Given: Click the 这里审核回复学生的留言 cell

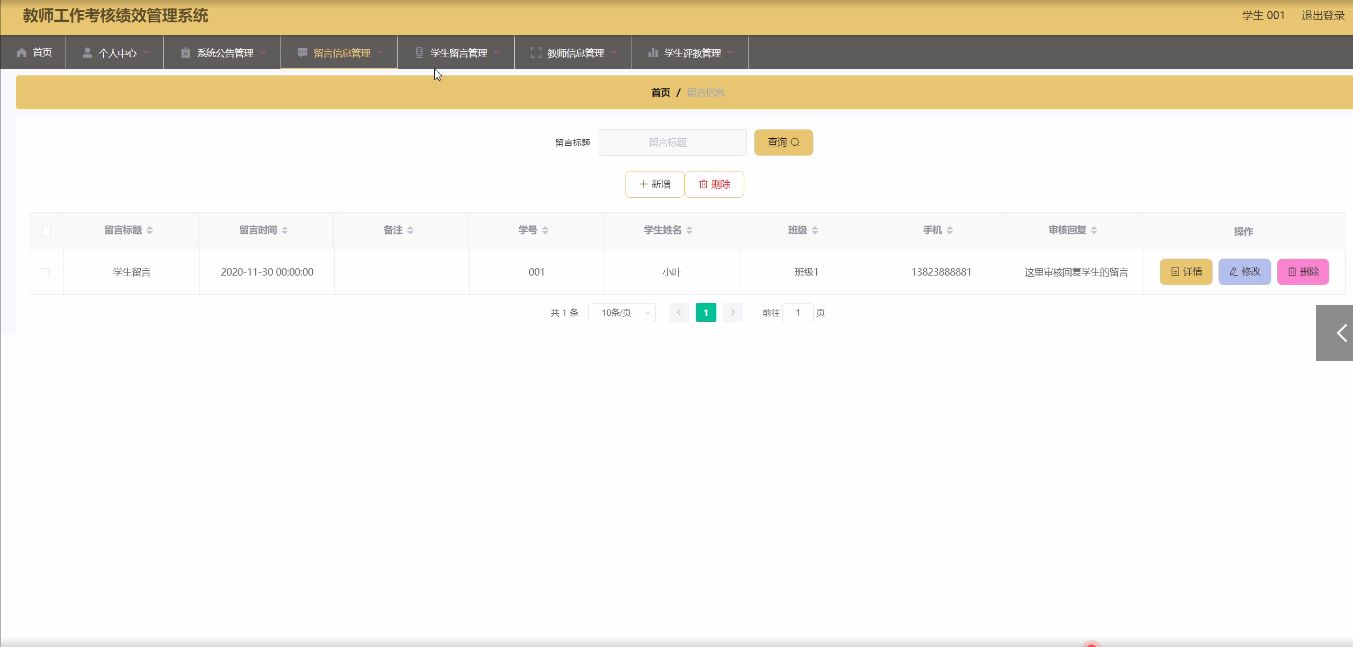Looking at the screenshot, I should [x=1076, y=272].
